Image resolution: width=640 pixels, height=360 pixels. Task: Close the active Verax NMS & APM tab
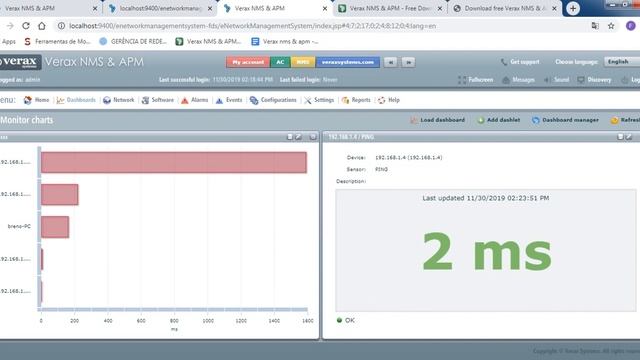[x=325, y=8]
